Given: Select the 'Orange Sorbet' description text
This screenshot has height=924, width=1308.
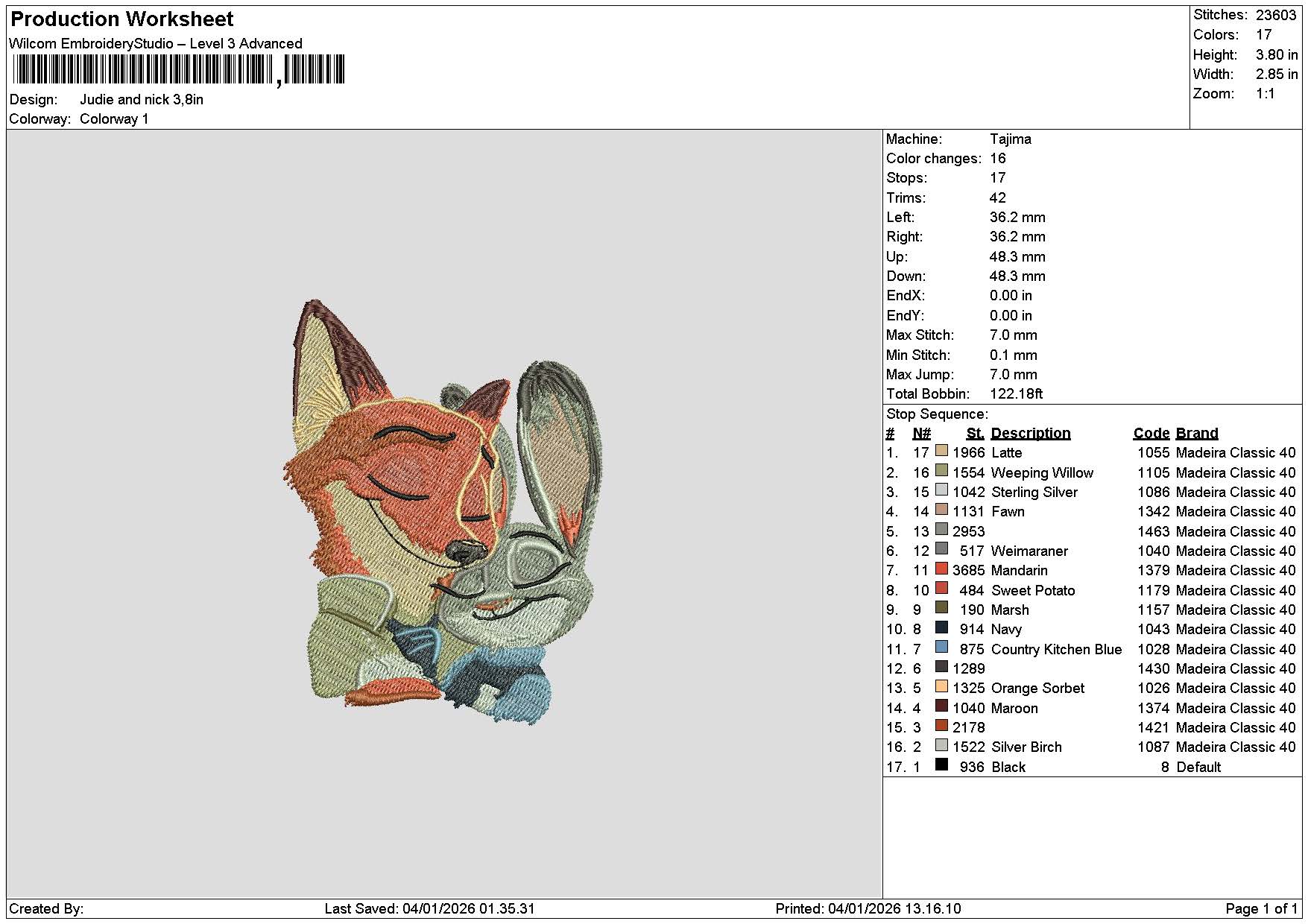Looking at the screenshot, I should (x=1038, y=688).
